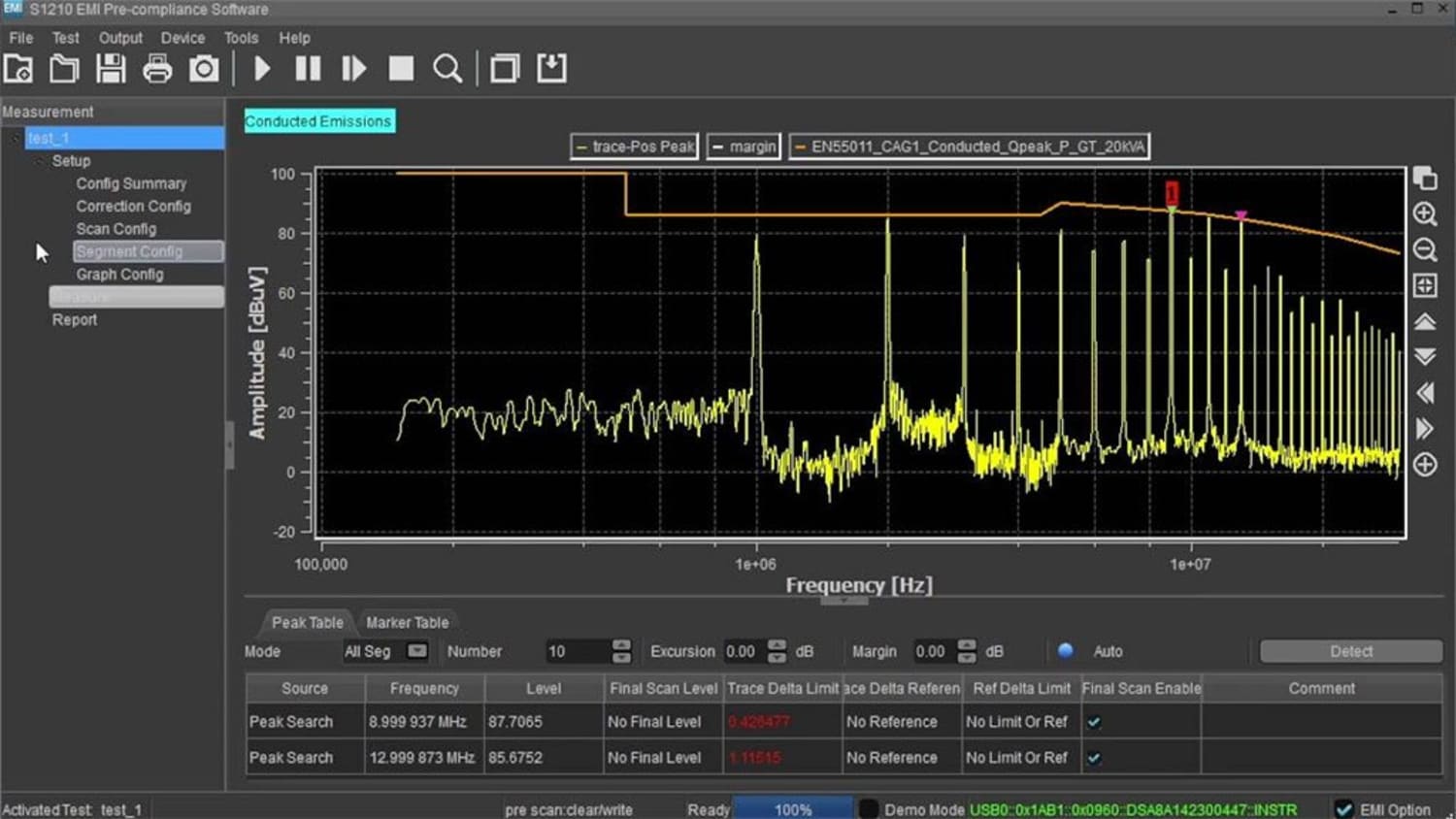The height and width of the screenshot is (819, 1456).
Task: Toggle the EMI Option checkbox
Action: (x=1344, y=808)
